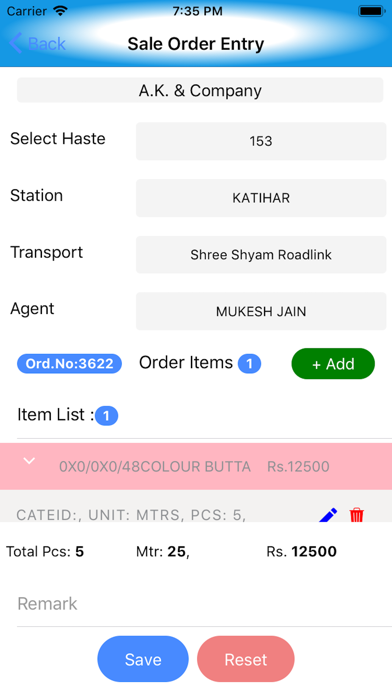
Task: Save the sale order
Action: 143,659
